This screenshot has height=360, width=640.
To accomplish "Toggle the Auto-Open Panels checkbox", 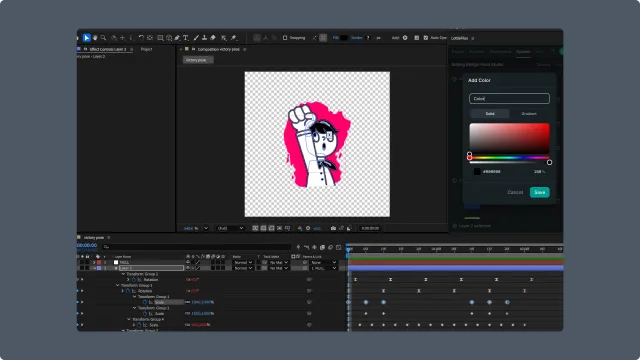I will click(x=426, y=38).
